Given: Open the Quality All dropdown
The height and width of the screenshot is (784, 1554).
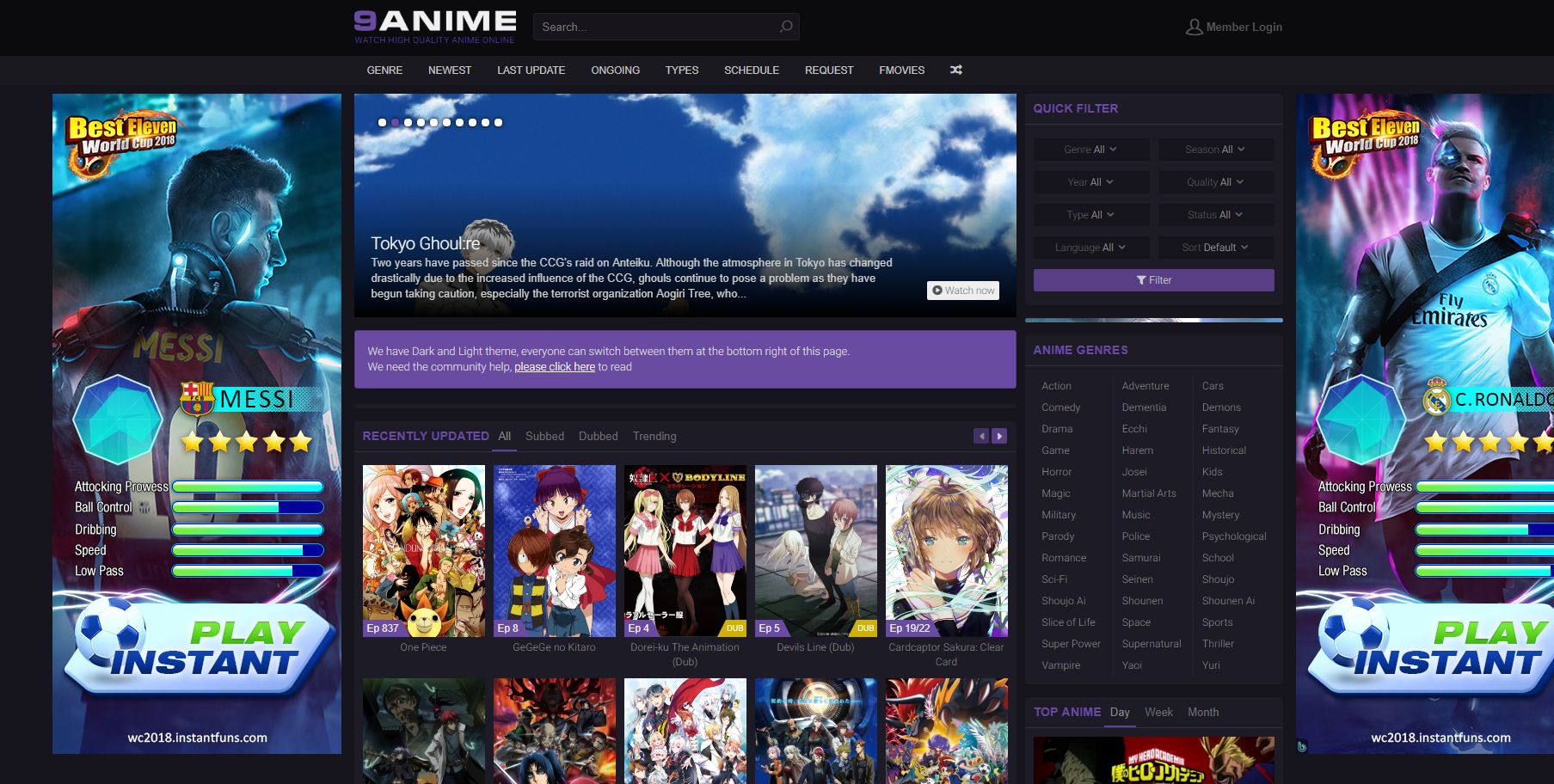Looking at the screenshot, I should [x=1215, y=182].
